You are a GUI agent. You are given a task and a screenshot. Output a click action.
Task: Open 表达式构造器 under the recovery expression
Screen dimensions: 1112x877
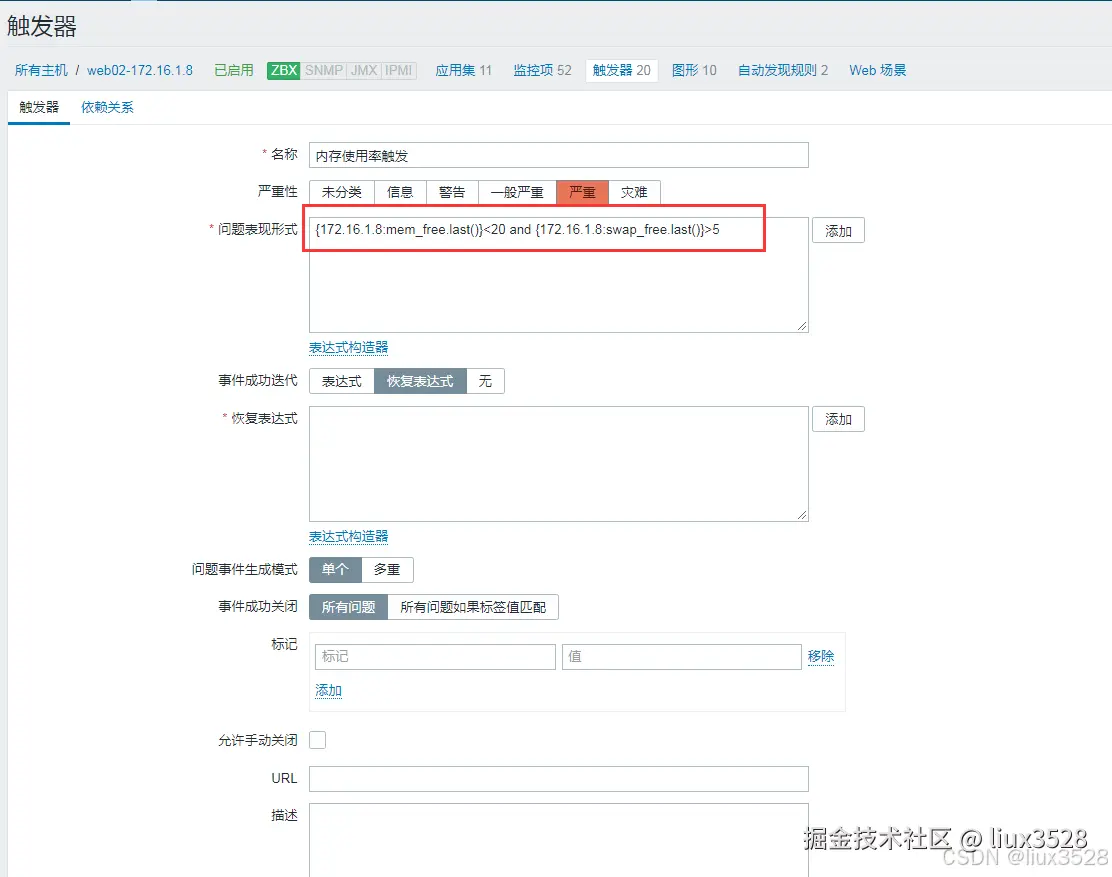point(348,536)
